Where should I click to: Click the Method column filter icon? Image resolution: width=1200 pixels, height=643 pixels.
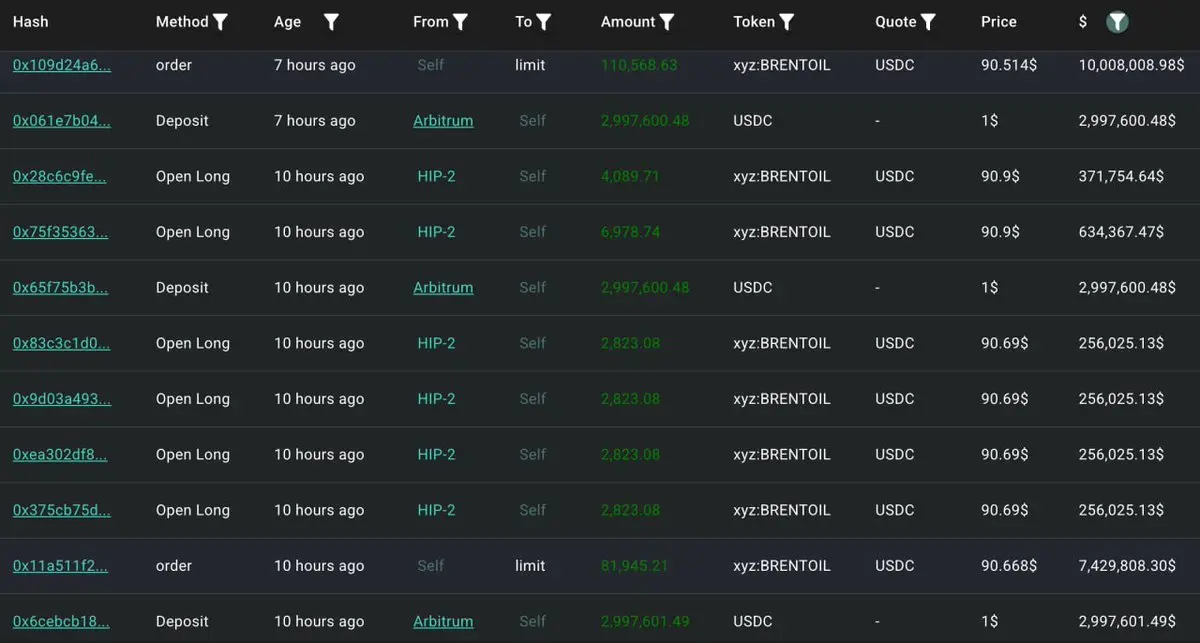(x=221, y=21)
